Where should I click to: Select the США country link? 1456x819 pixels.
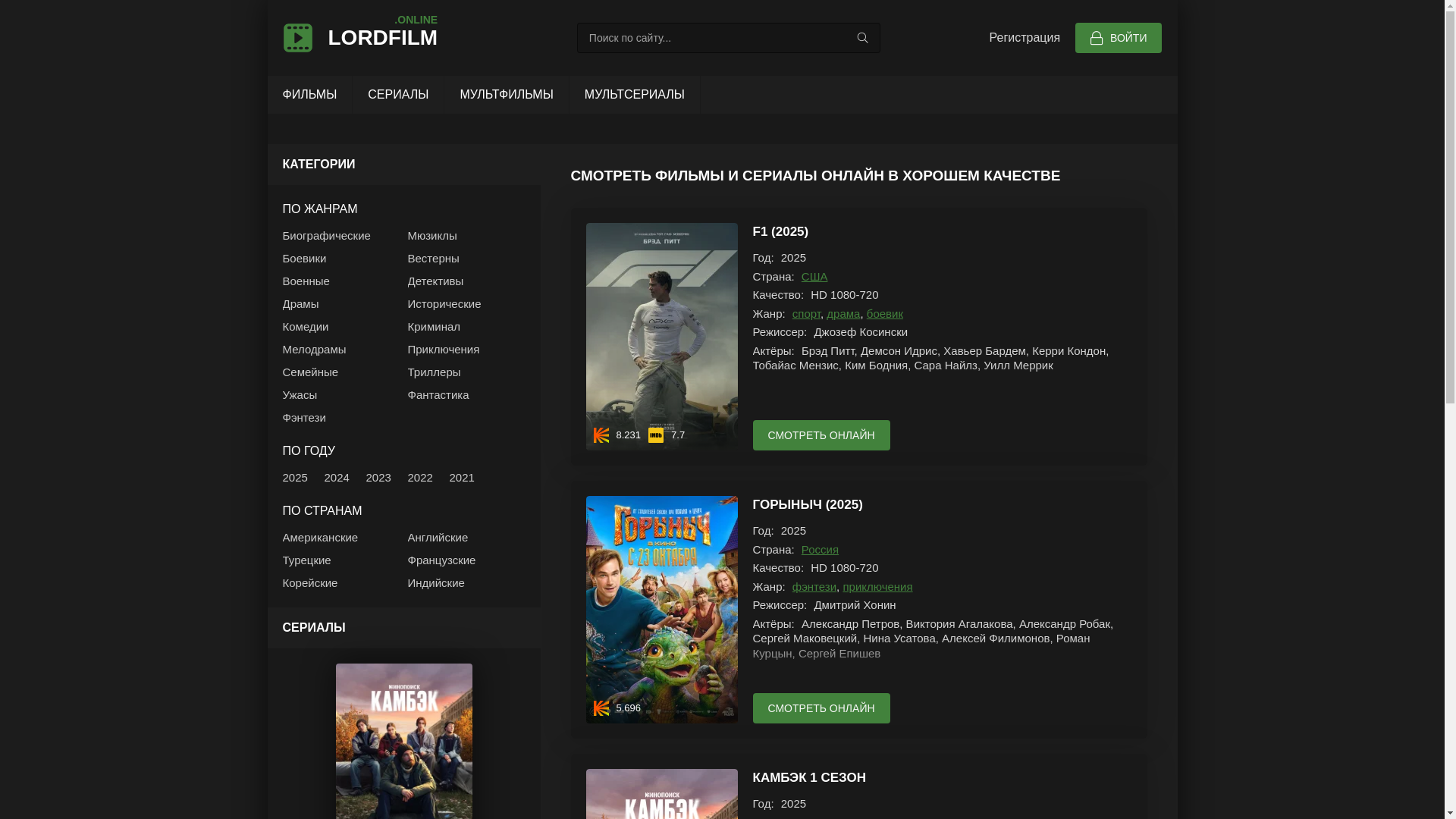pos(814,277)
